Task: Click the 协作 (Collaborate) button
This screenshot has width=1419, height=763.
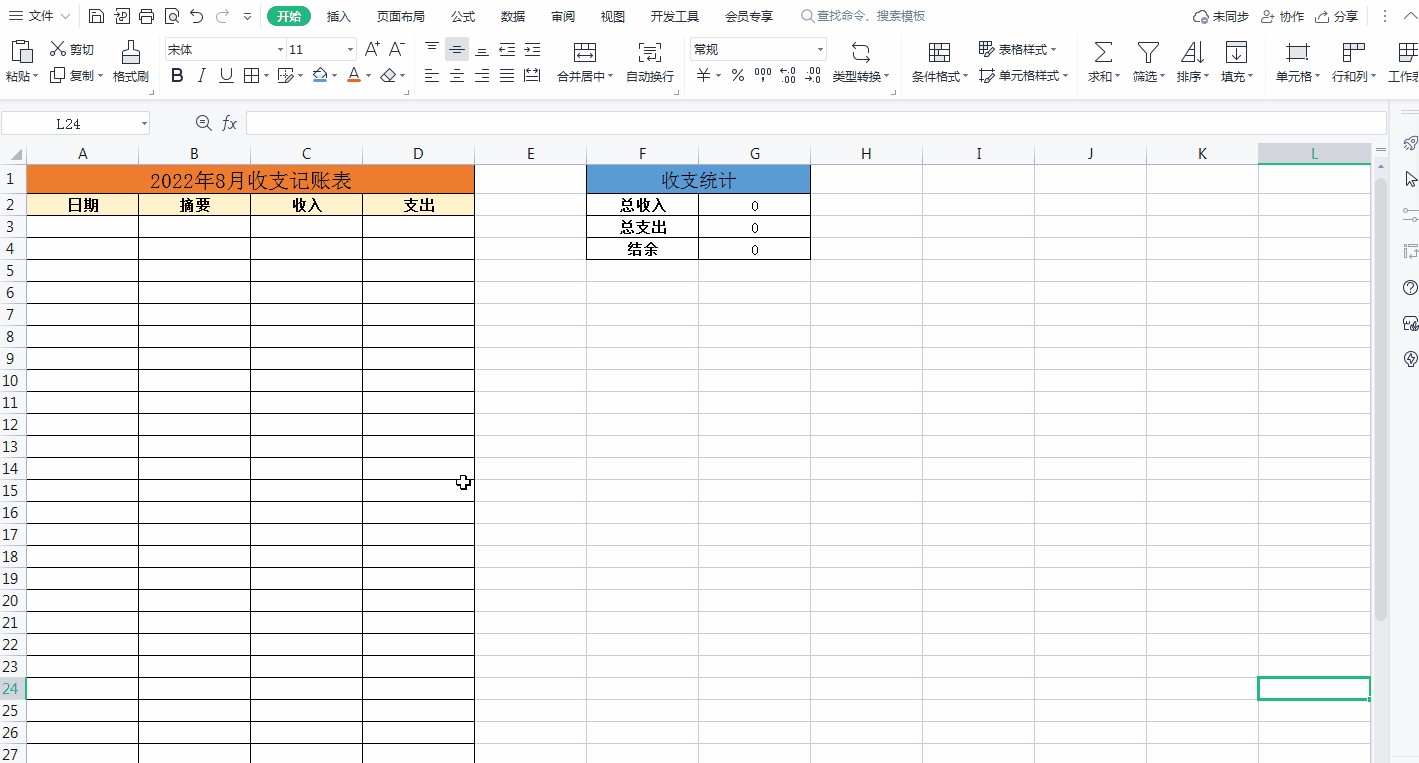Action: click(x=1282, y=16)
